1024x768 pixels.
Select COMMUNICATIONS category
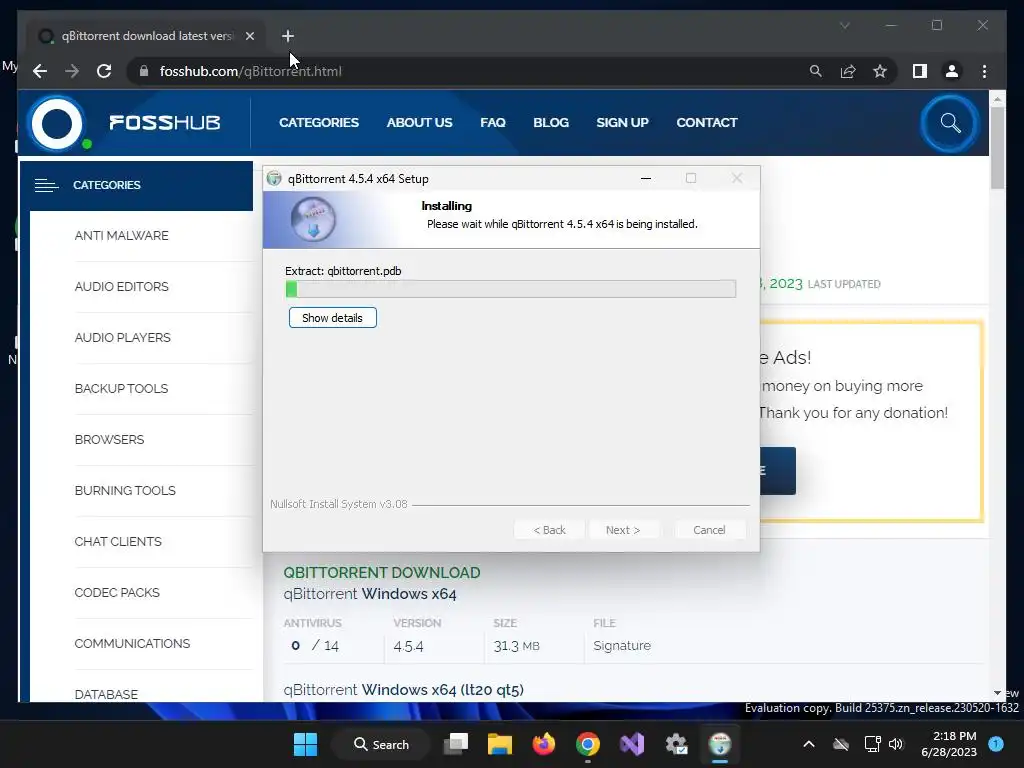point(132,643)
